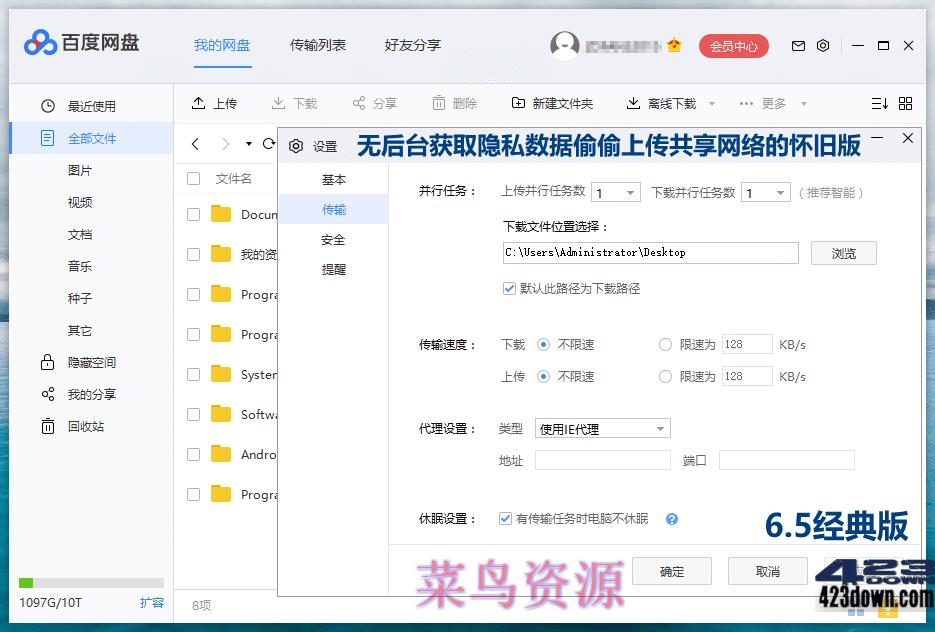Select the 下载 (Download) toolbar icon
This screenshot has width=935, height=632.
(x=297, y=103)
